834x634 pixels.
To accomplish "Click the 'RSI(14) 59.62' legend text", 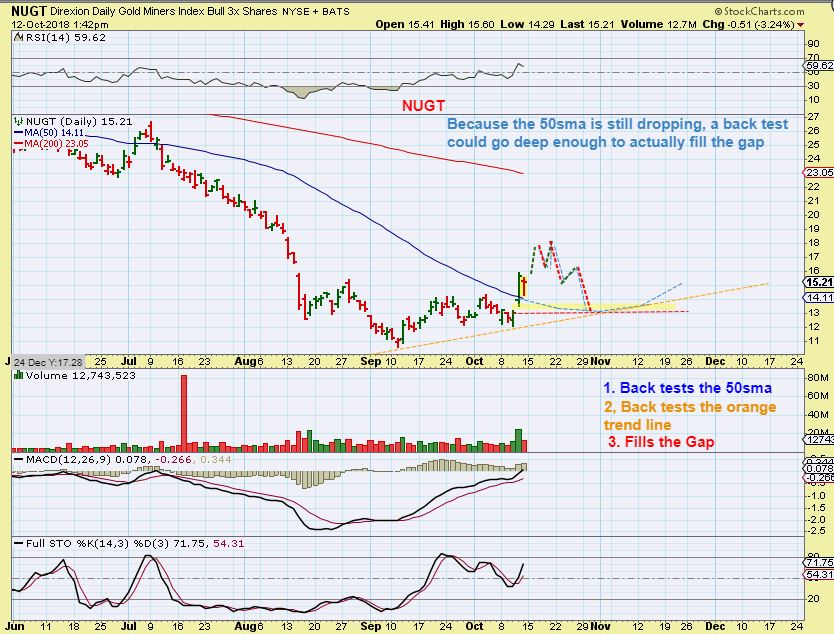I will pyautogui.click(x=65, y=38).
